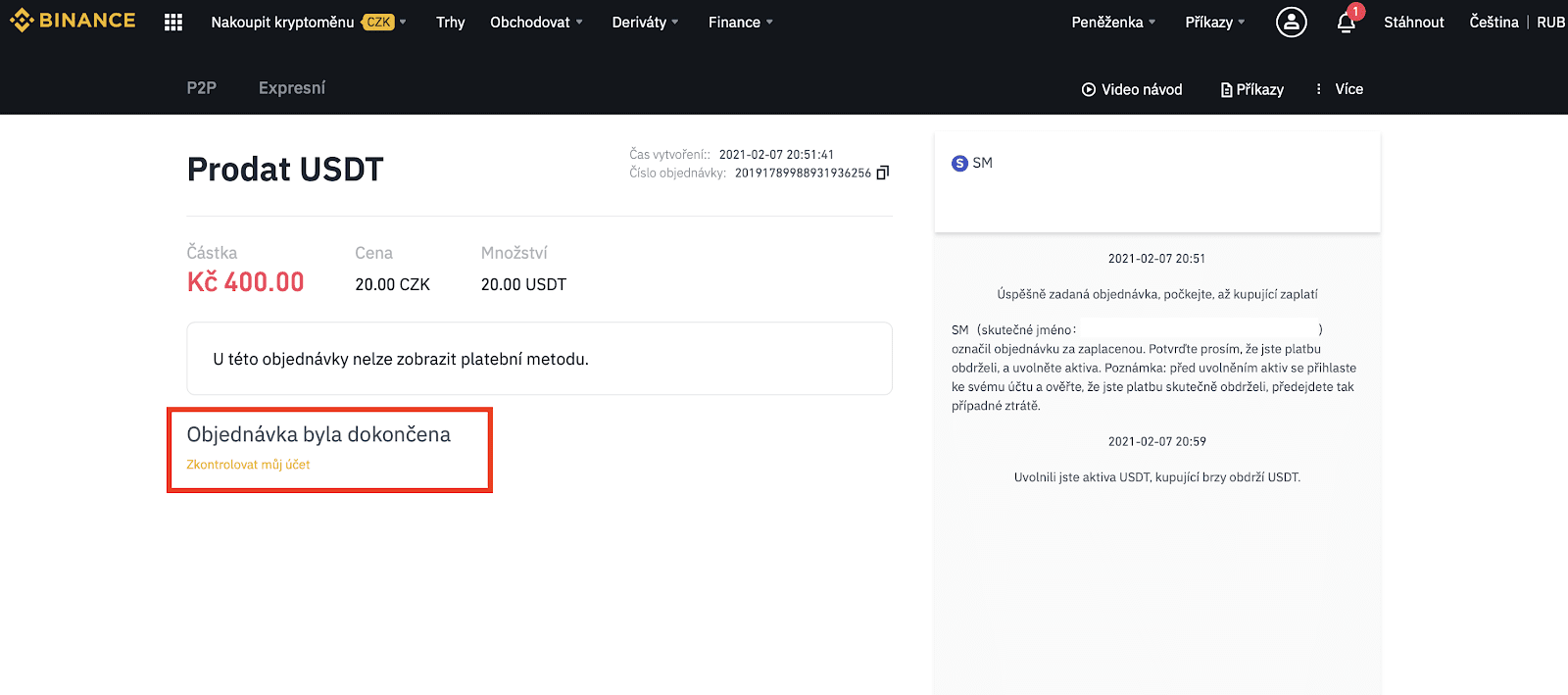The width and height of the screenshot is (1568, 695).
Task: Open the Více three-dots menu
Action: [1340, 89]
